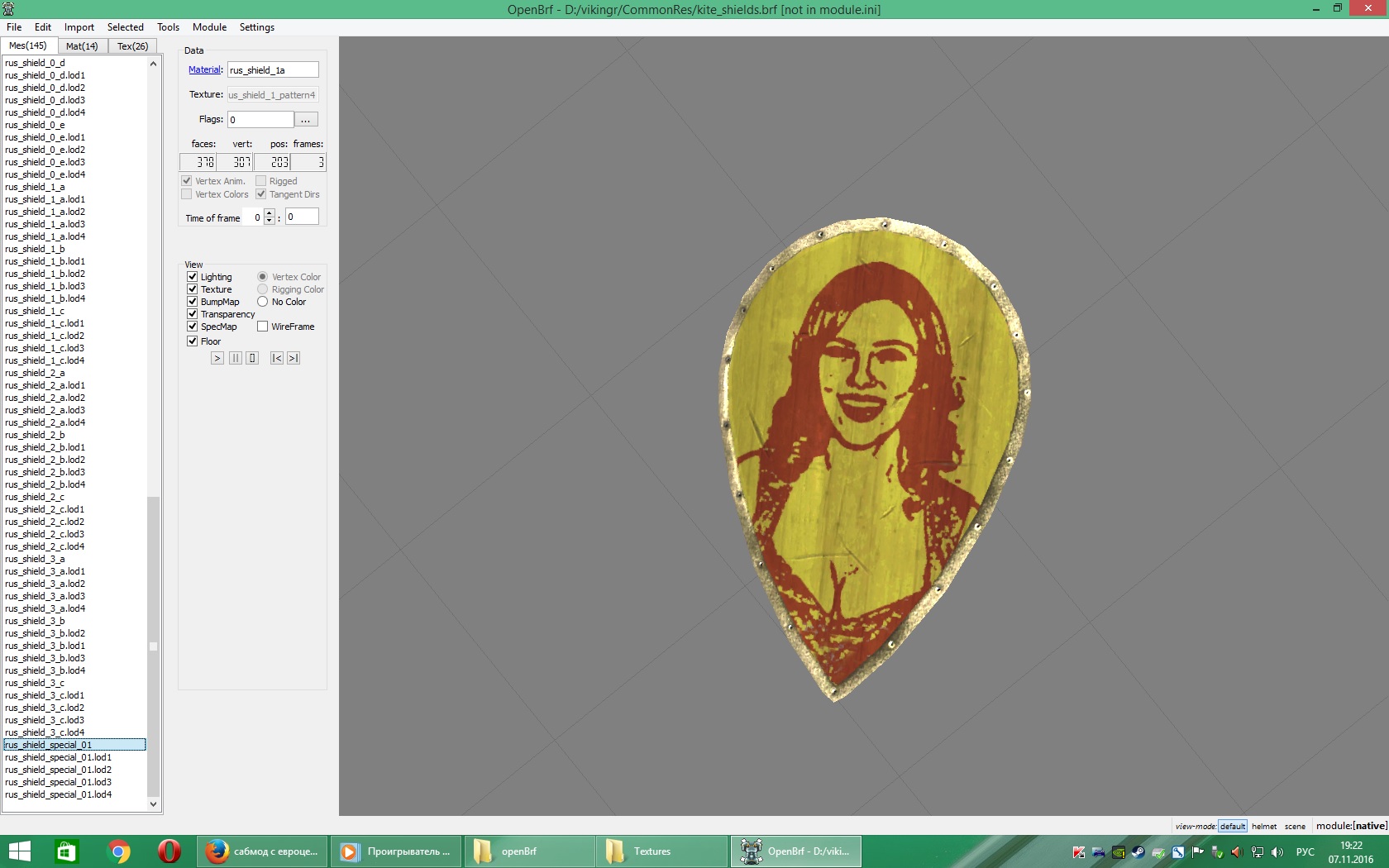
Task: Switch to the Tex(26) tab
Action: coord(133,46)
